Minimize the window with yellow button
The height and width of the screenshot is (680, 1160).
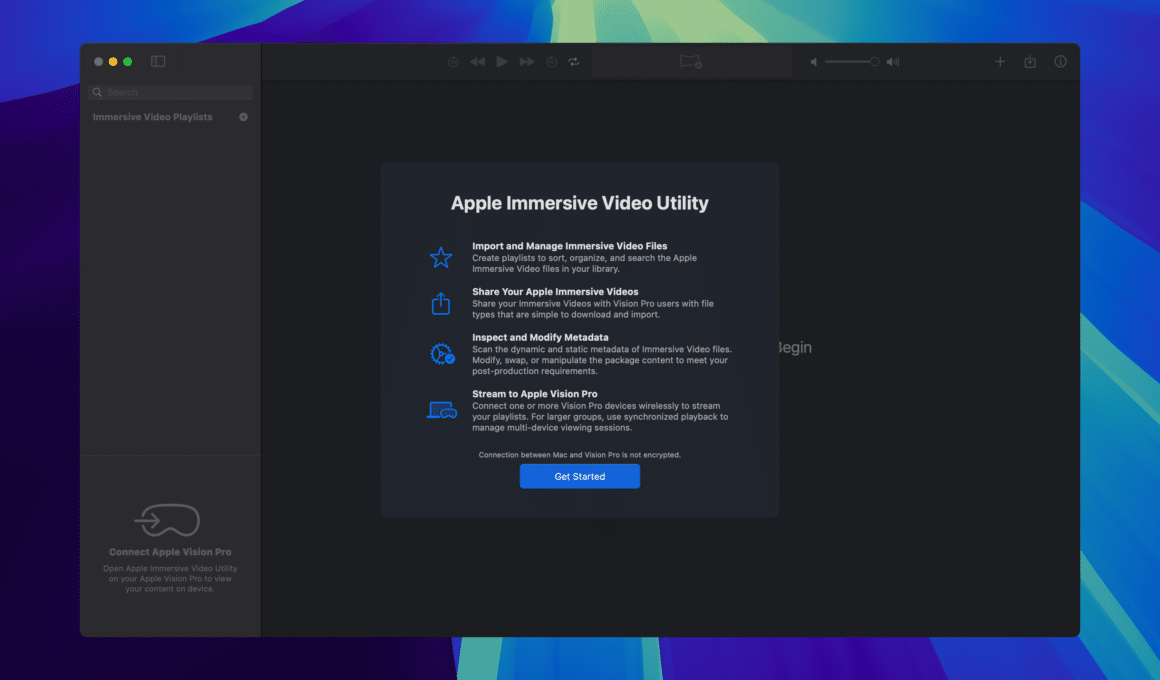point(113,61)
